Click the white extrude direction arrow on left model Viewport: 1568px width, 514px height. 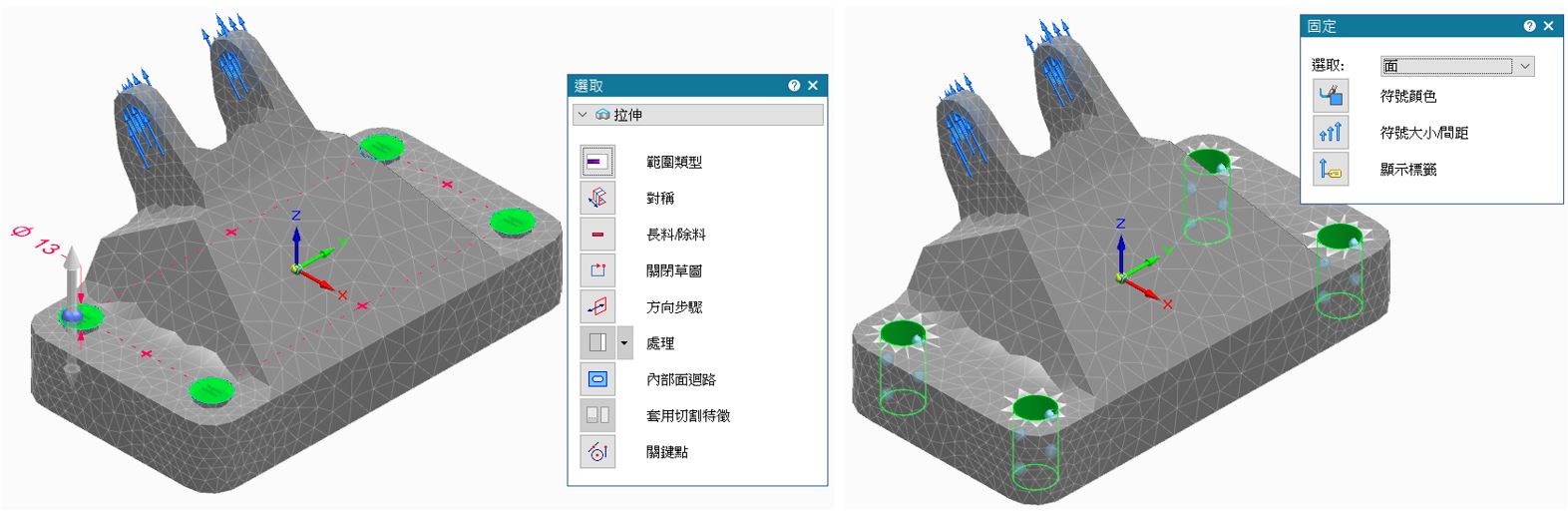71,274
